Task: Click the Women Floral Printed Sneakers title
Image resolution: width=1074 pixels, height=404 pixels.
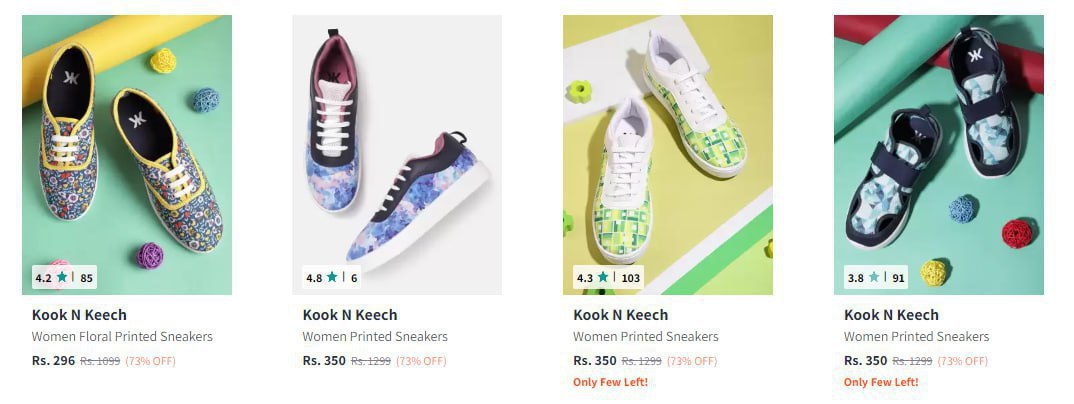Action: 122,337
